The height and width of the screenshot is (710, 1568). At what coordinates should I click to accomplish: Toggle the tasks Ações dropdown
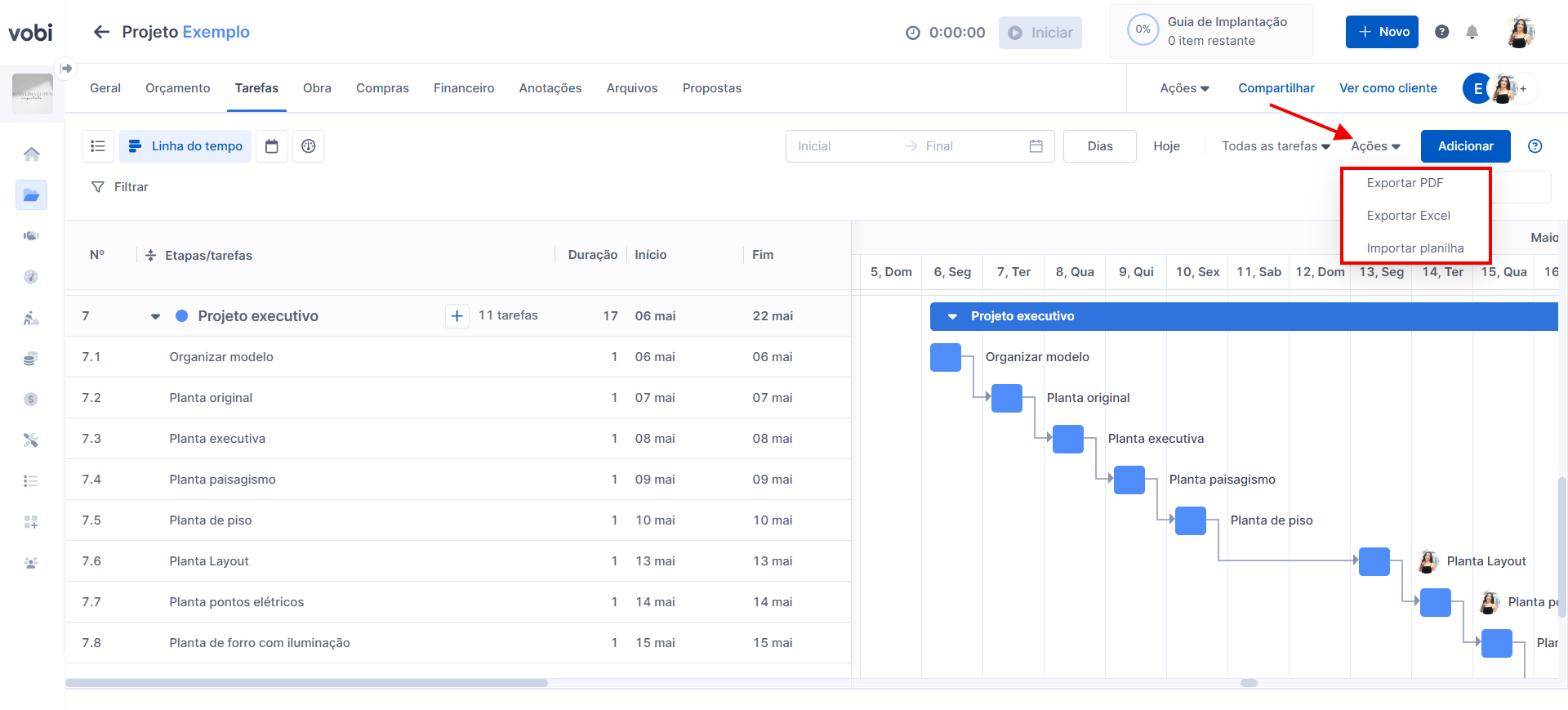pos(1375,146)
